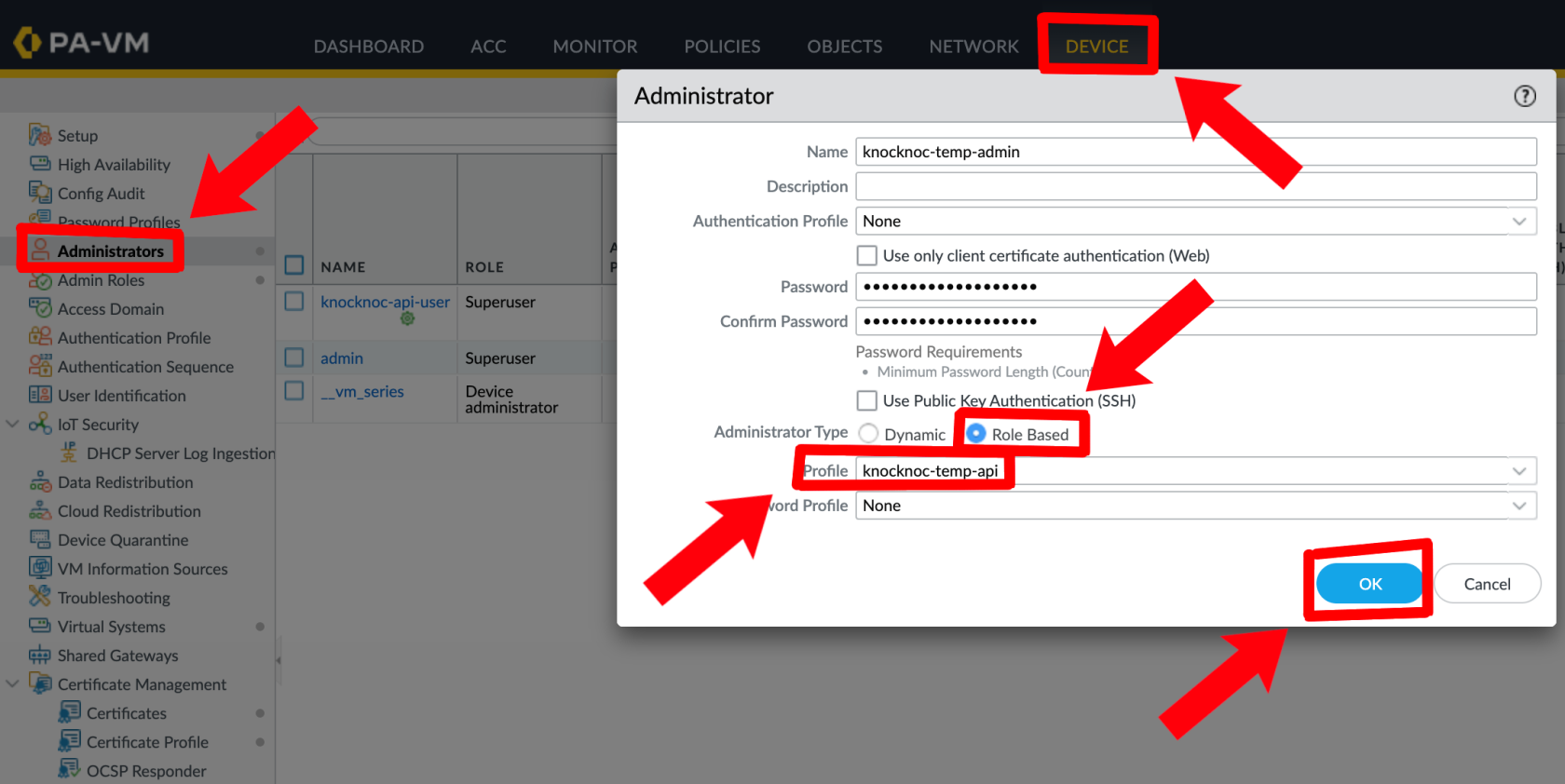This screenshot has height=784, width=1565.
Task: Click the High Availability icon
Action: click(x=39, y=164)
